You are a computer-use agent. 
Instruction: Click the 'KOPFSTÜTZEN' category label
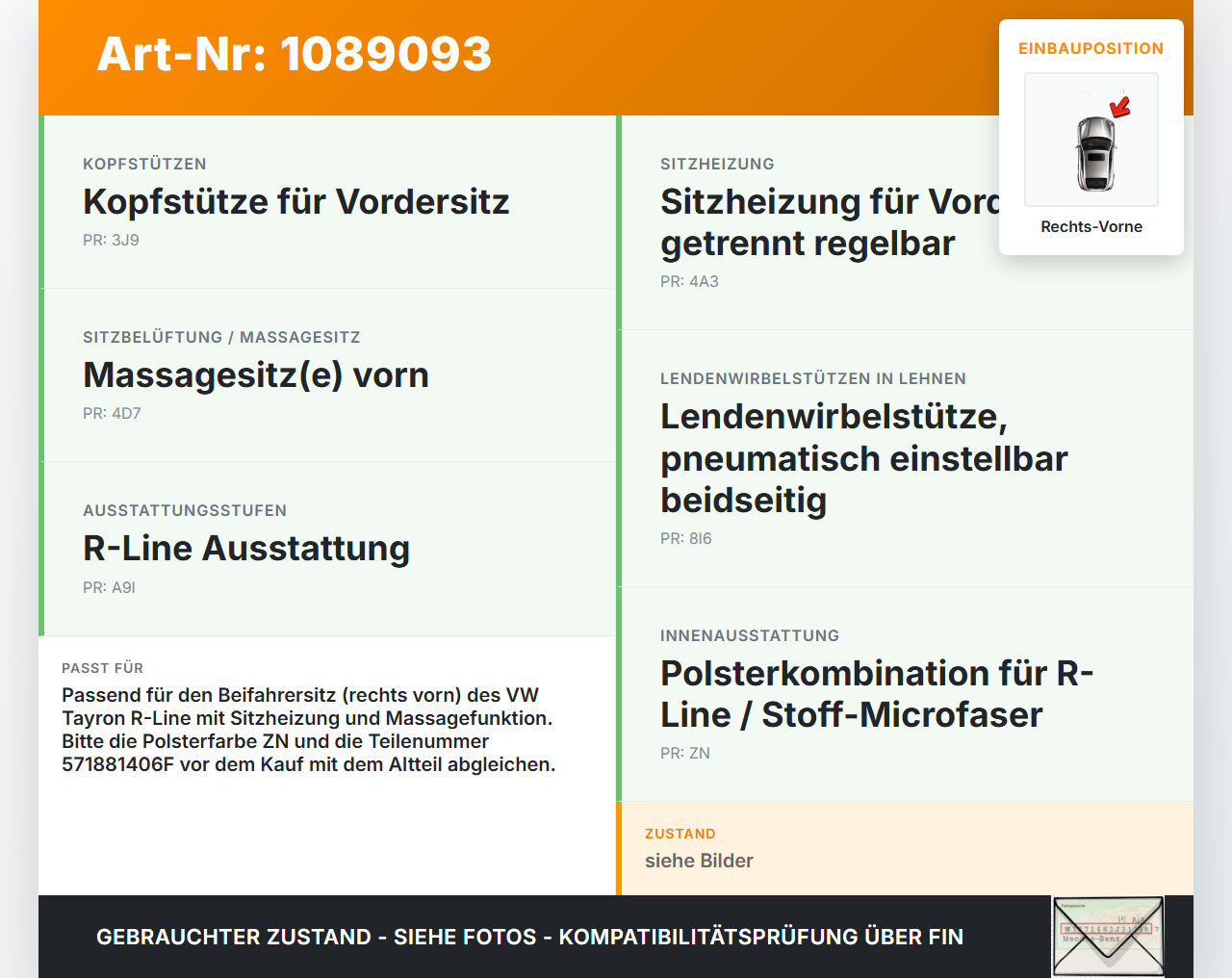pos(144,164)
